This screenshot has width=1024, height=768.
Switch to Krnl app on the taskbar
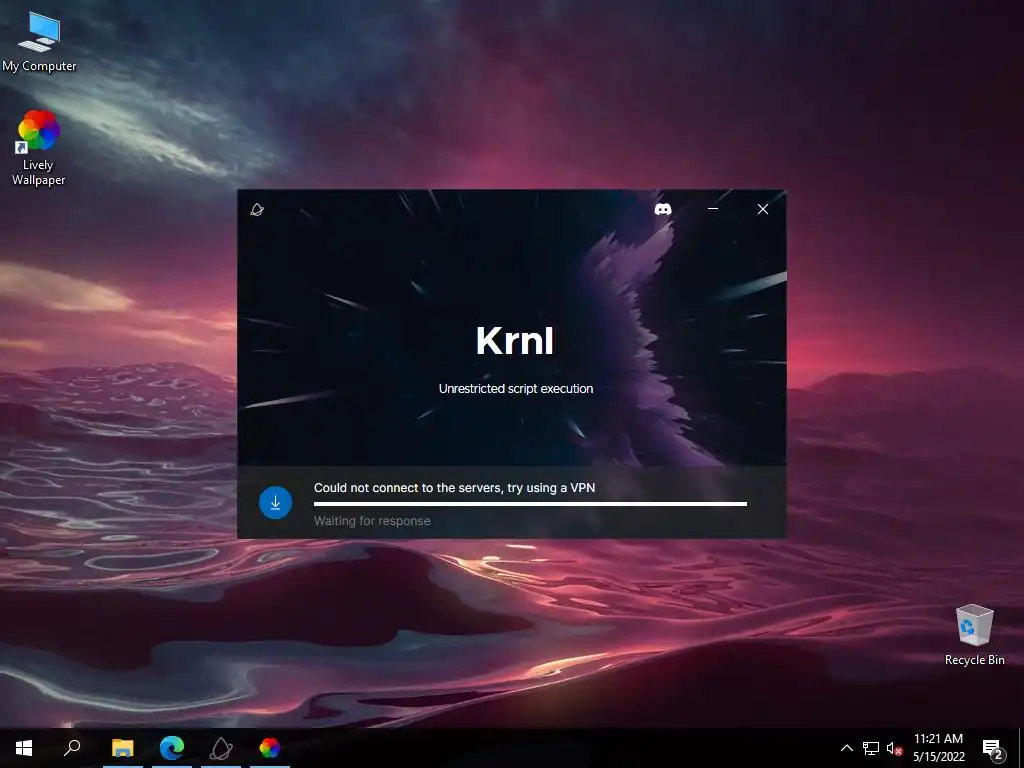pos(221,748)
